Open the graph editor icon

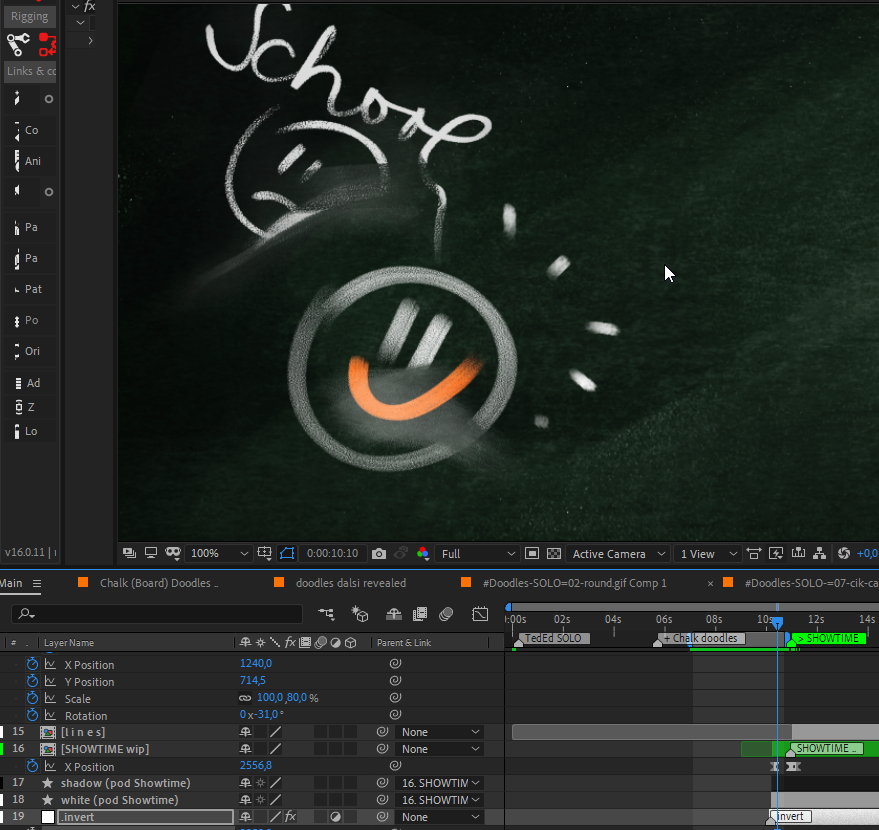tap(480, 614)
